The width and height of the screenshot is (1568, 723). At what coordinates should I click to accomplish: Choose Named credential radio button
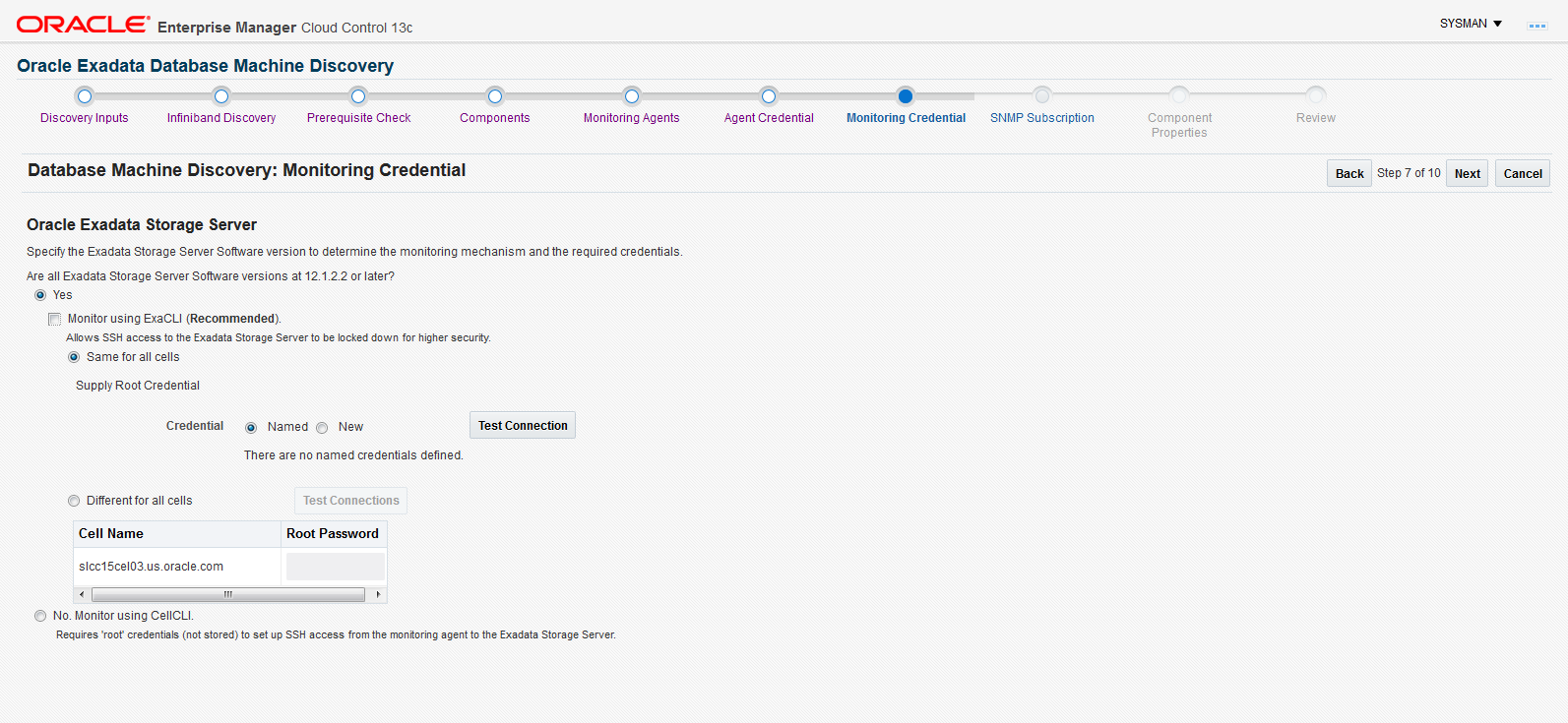click(x=251, y=428)
